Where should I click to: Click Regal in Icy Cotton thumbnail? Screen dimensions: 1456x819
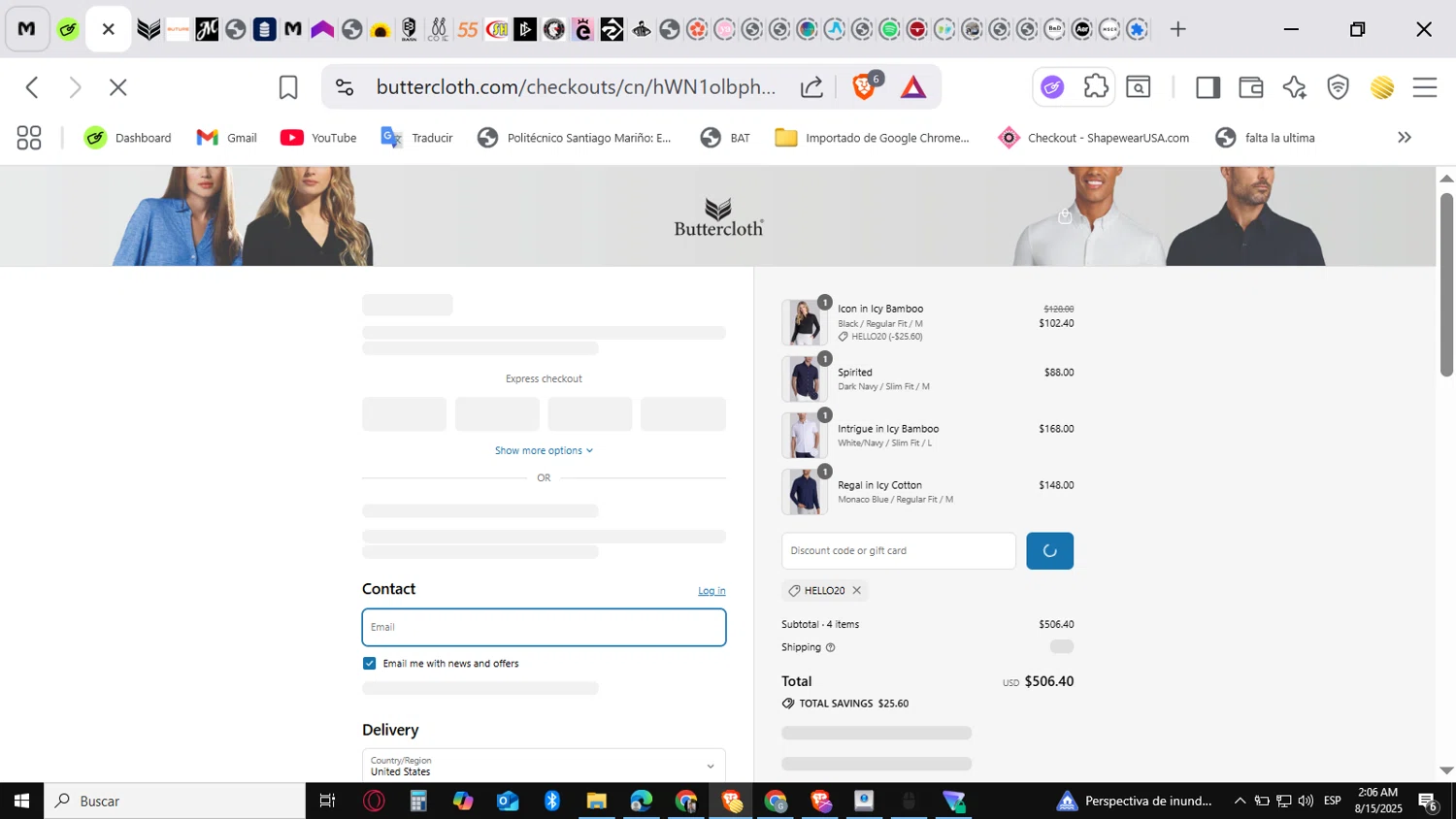tap(804, 491)
